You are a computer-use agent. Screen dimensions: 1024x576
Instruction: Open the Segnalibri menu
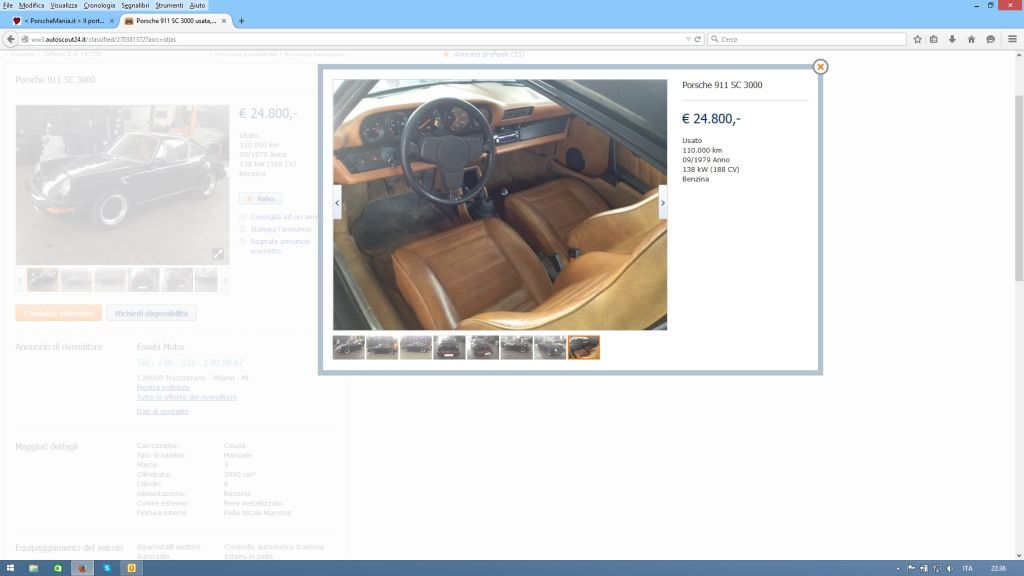click(x=135, y=5)
